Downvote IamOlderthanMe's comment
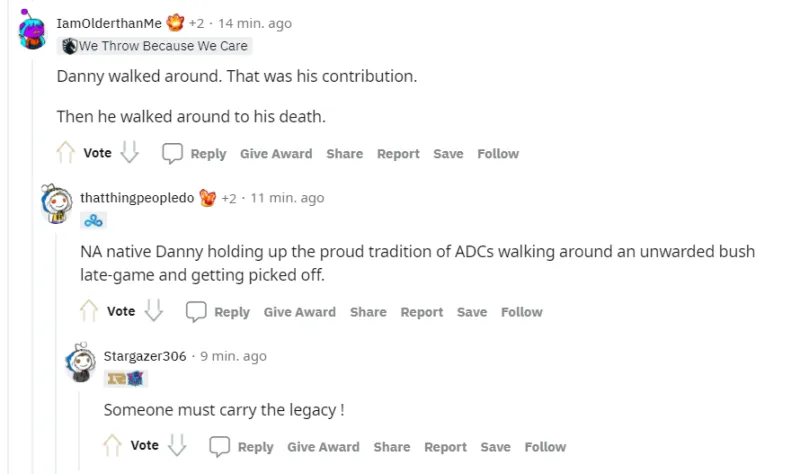 [x=129, y=153]
